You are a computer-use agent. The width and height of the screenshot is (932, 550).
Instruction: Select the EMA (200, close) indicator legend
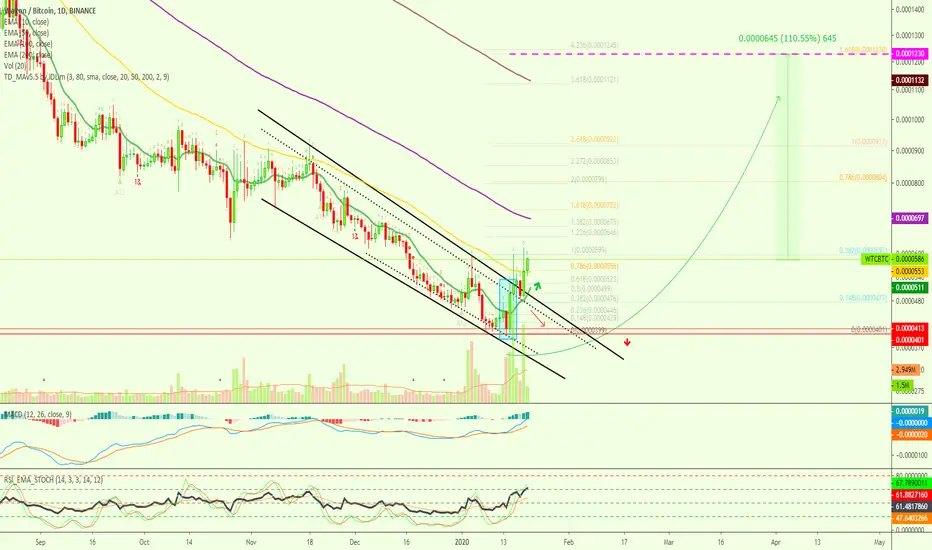tap(28, 55)
